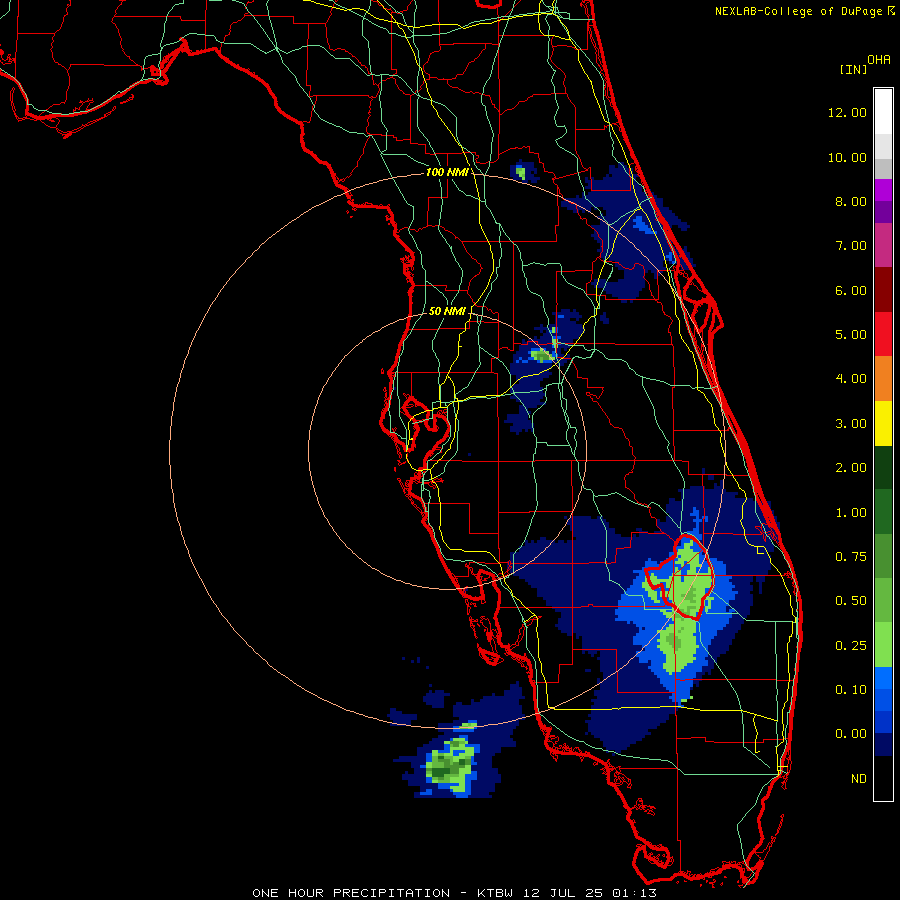The height and width of the screenshot is (900, 900).
Task: Click the OHA product code label
Action: [x=879, y=59]
